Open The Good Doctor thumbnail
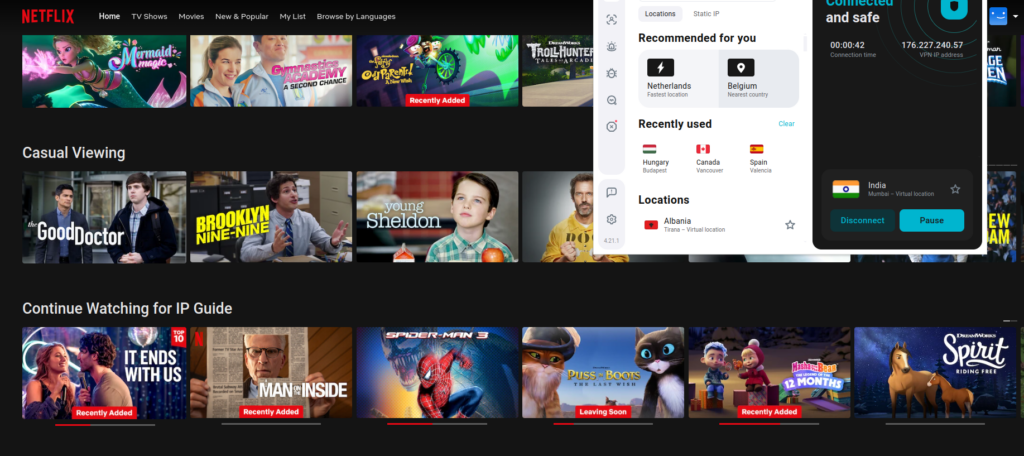1024x456 pixels. (x=104, y=217)
